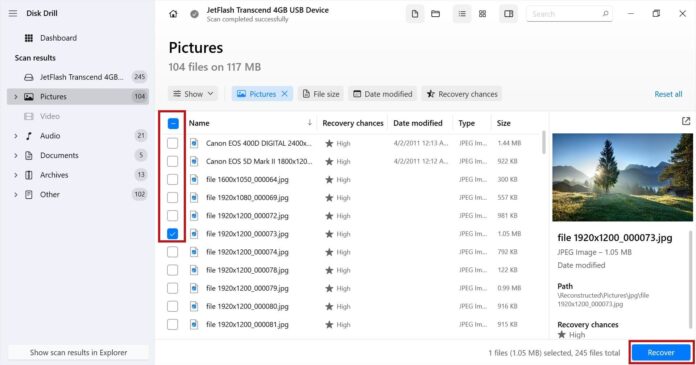Click the Video film icon in sidebar
This screenshot has height=365, width=696.
(x=29, y=116)
